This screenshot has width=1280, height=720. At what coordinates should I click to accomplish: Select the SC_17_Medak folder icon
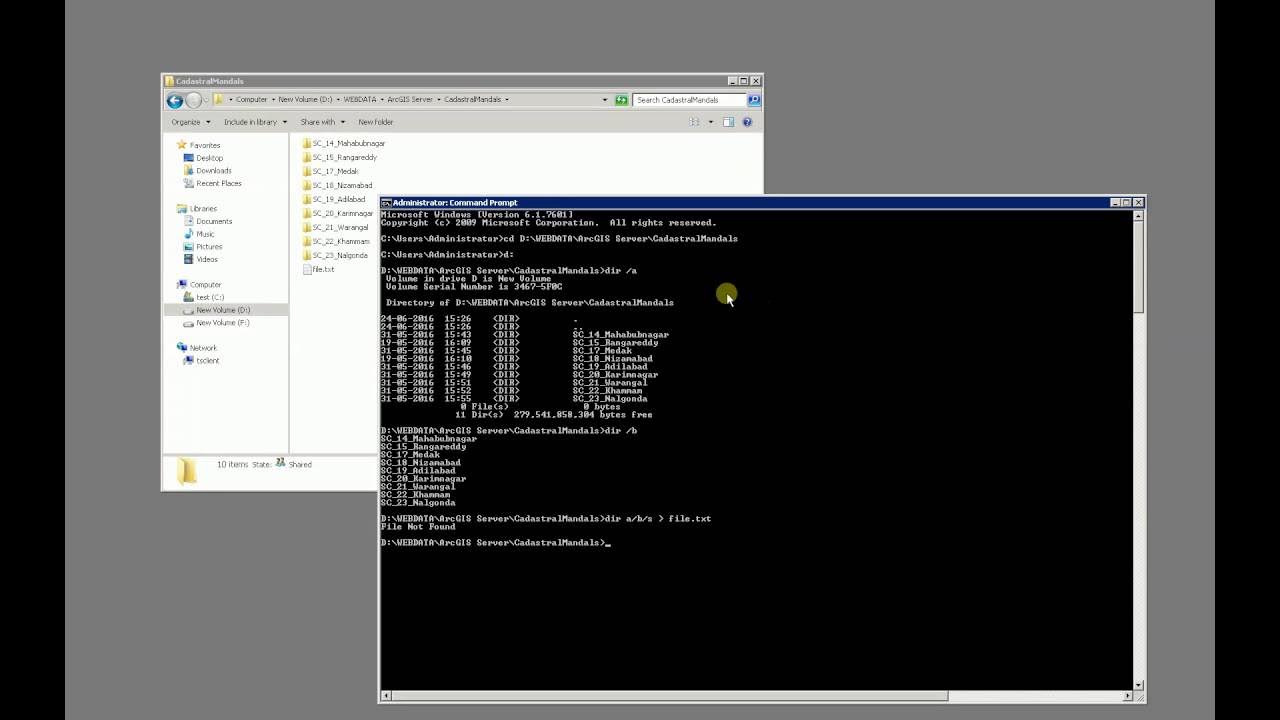307,171
